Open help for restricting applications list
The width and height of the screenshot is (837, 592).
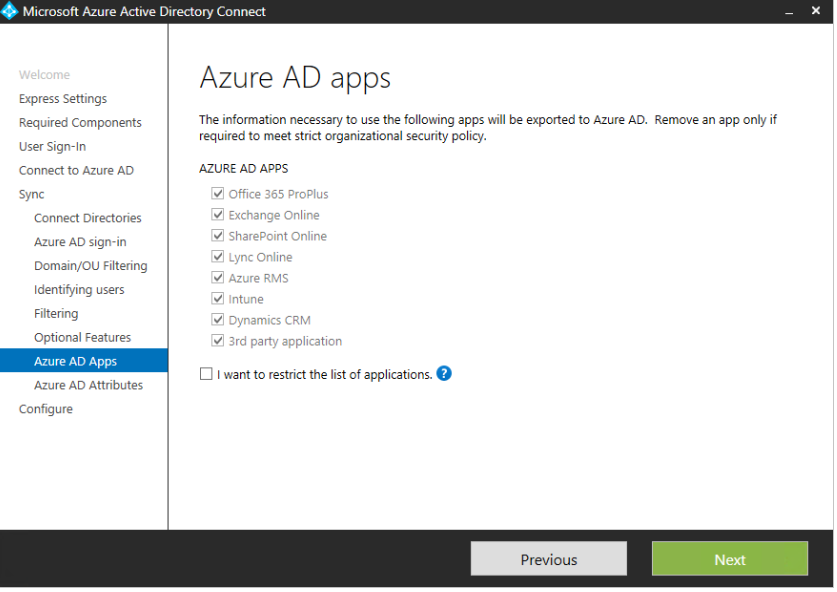pyautogui.click(x=443, y=374)
